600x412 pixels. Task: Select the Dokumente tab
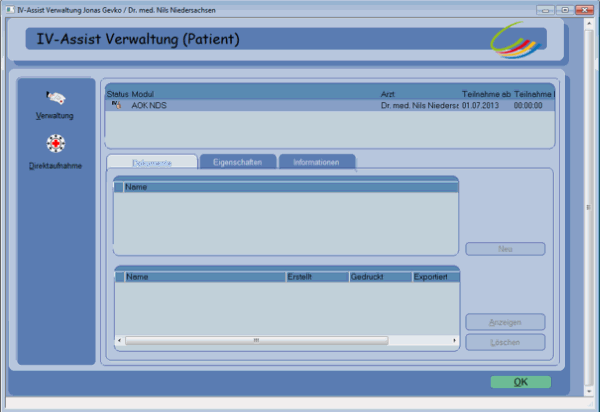pyautogui.click(x=150, y=162)
